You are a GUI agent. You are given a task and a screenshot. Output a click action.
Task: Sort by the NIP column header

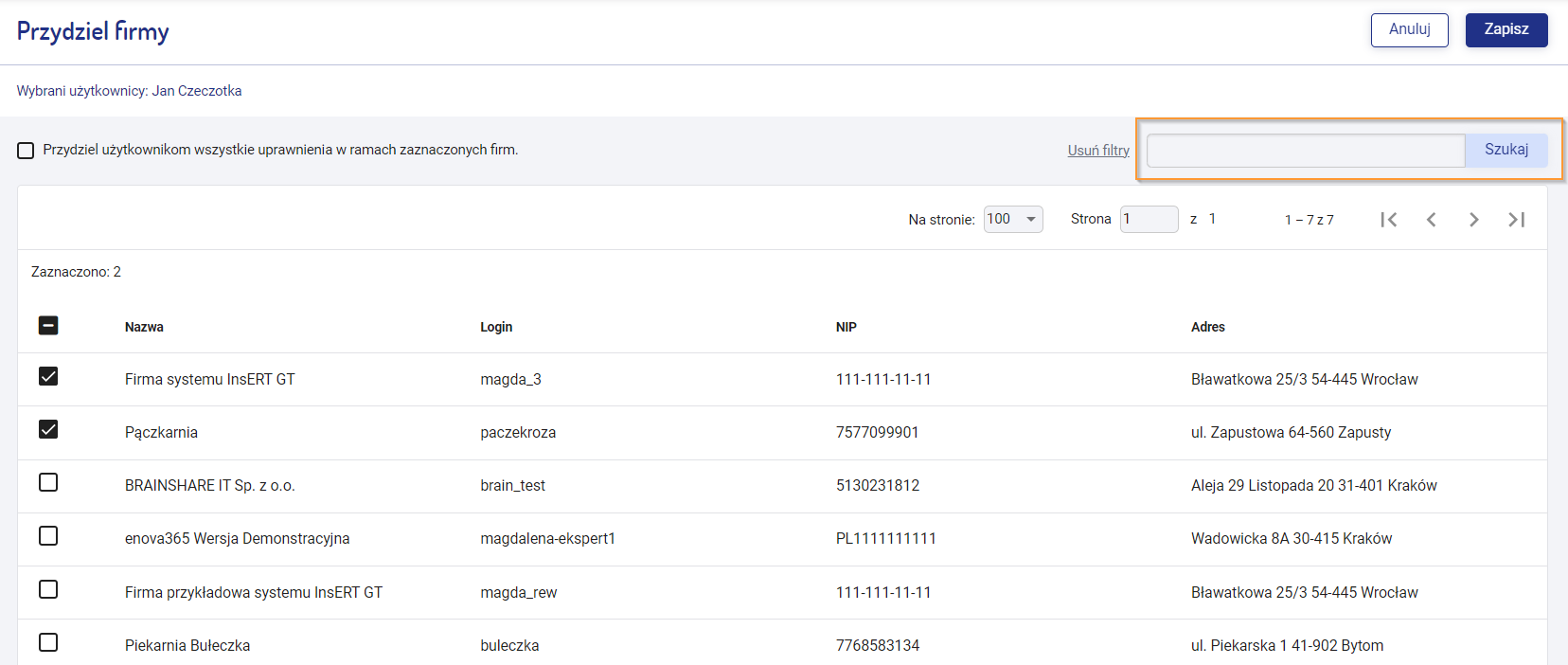846,327
